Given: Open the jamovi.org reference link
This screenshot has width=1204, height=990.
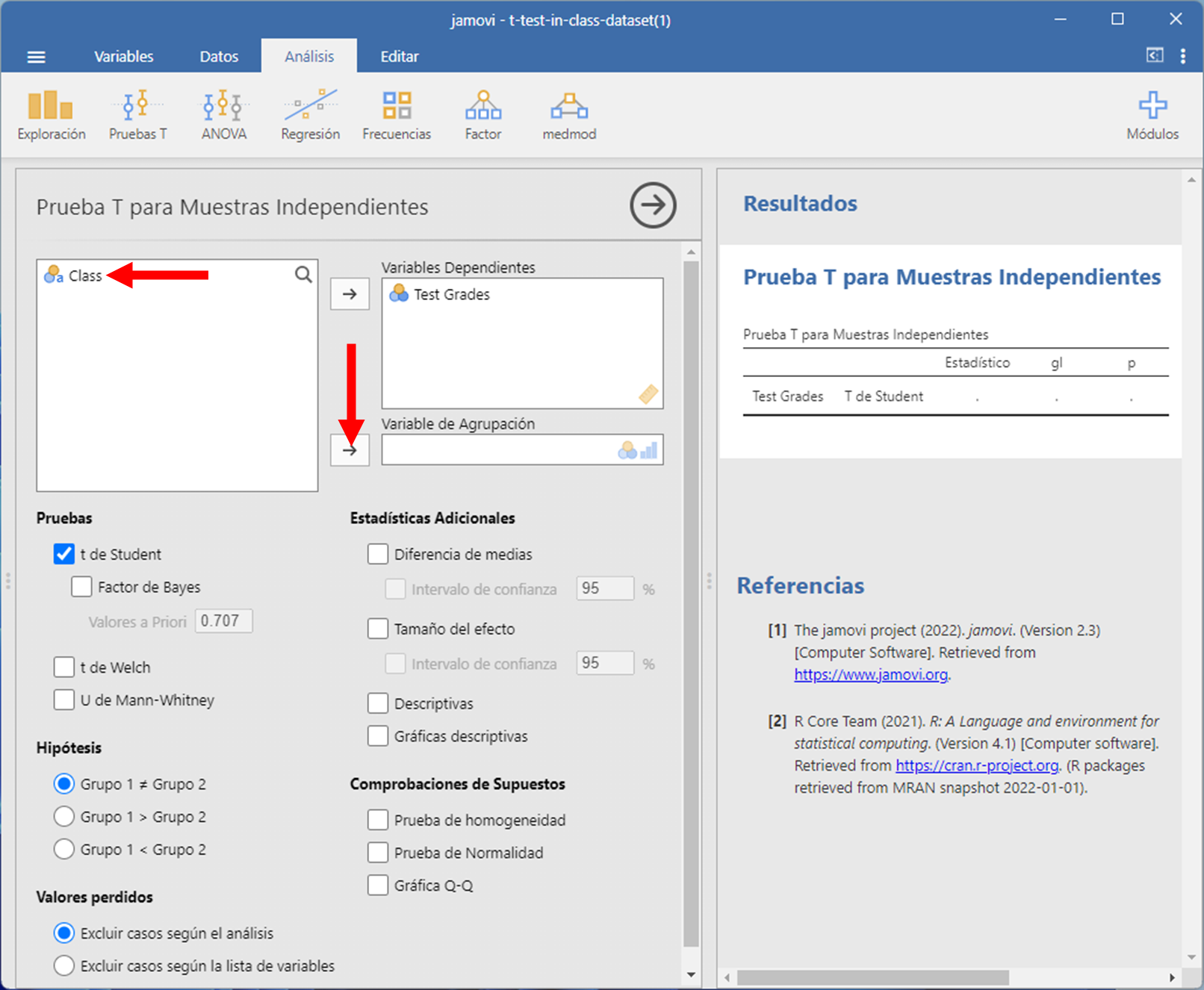Looking at the screenshot, I should tap(871, 675).
